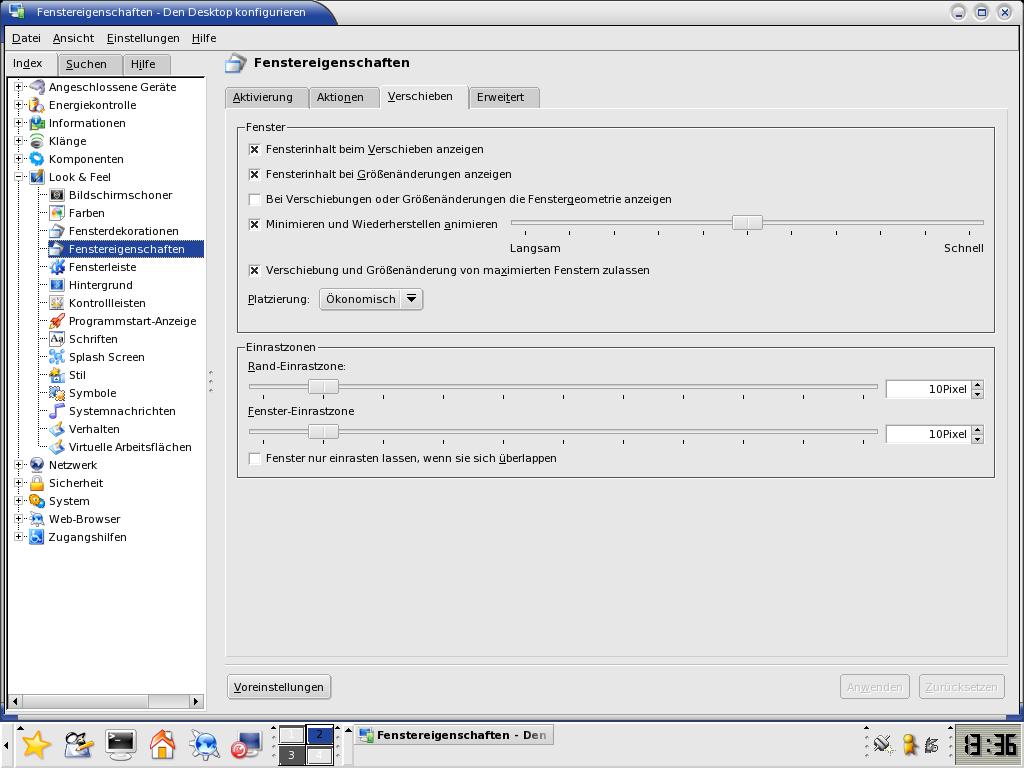Expand the Web-Browser tree node
Screen dimensions: 1024x768
click(x=19, y=519)
